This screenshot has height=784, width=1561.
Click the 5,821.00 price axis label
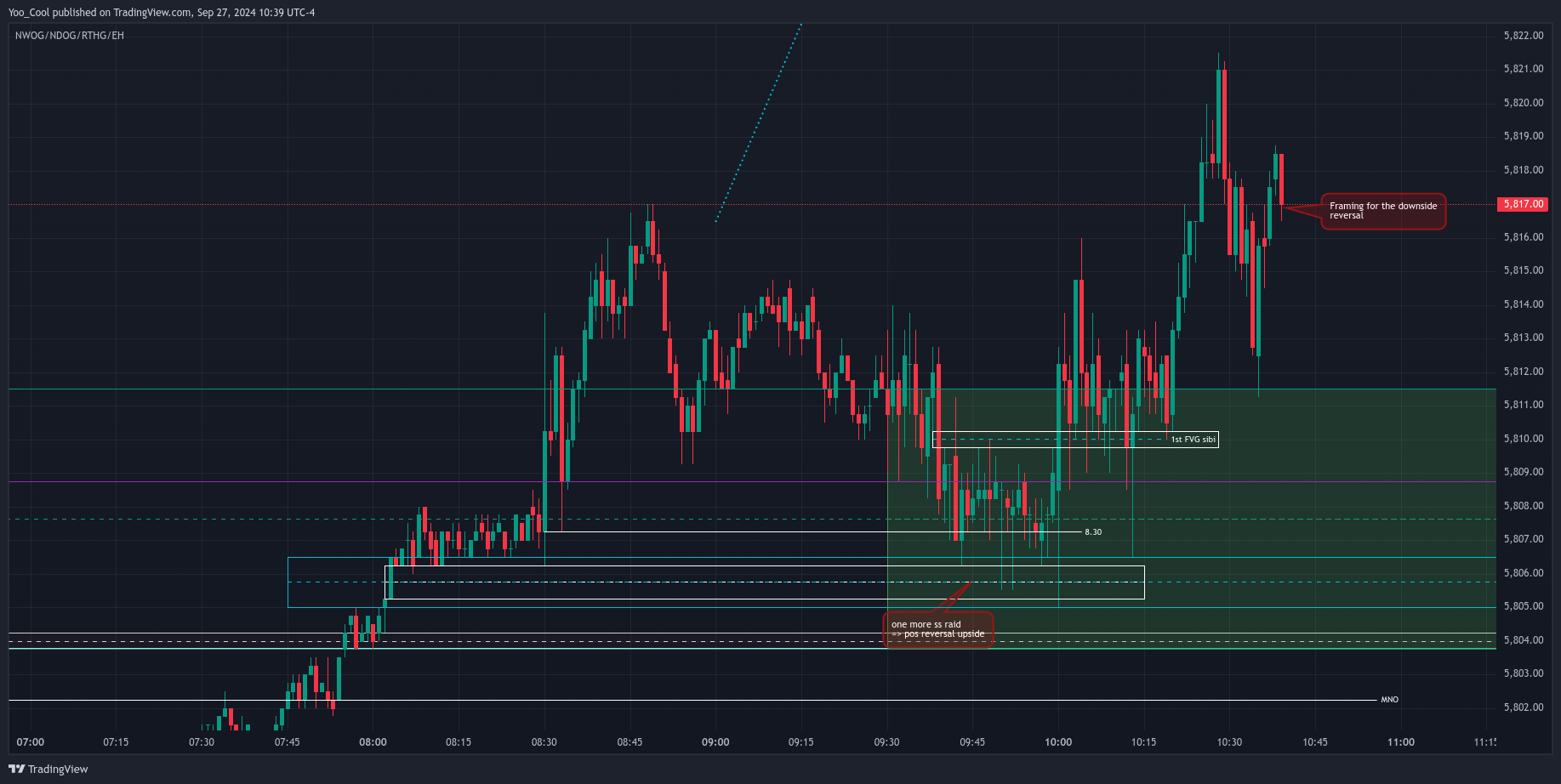click(1524, 69)
